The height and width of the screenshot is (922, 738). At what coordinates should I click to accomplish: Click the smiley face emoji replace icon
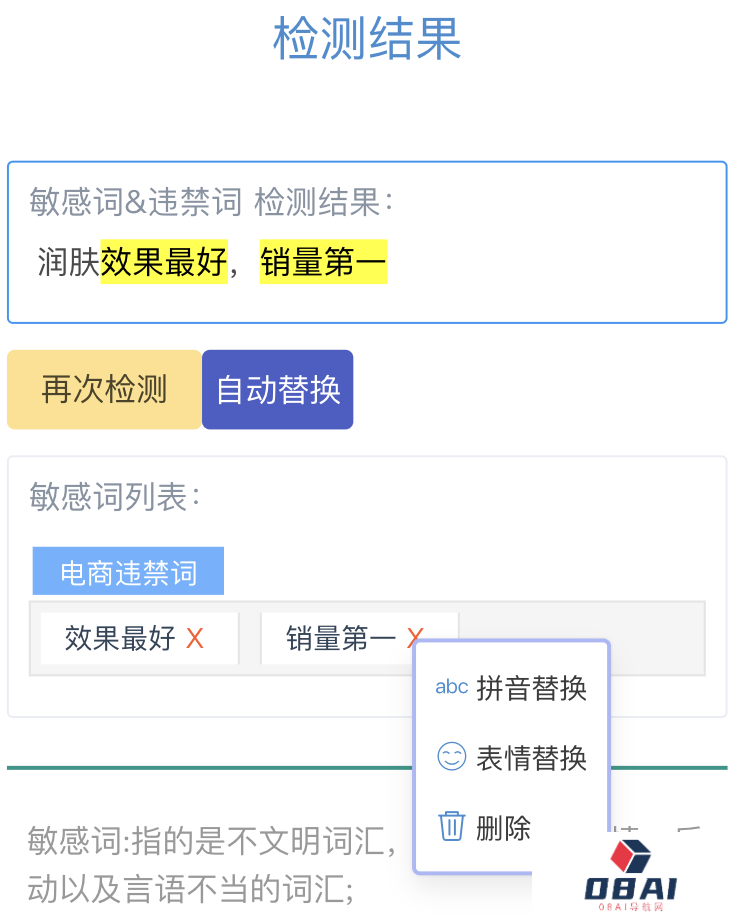tap(451, 758)
